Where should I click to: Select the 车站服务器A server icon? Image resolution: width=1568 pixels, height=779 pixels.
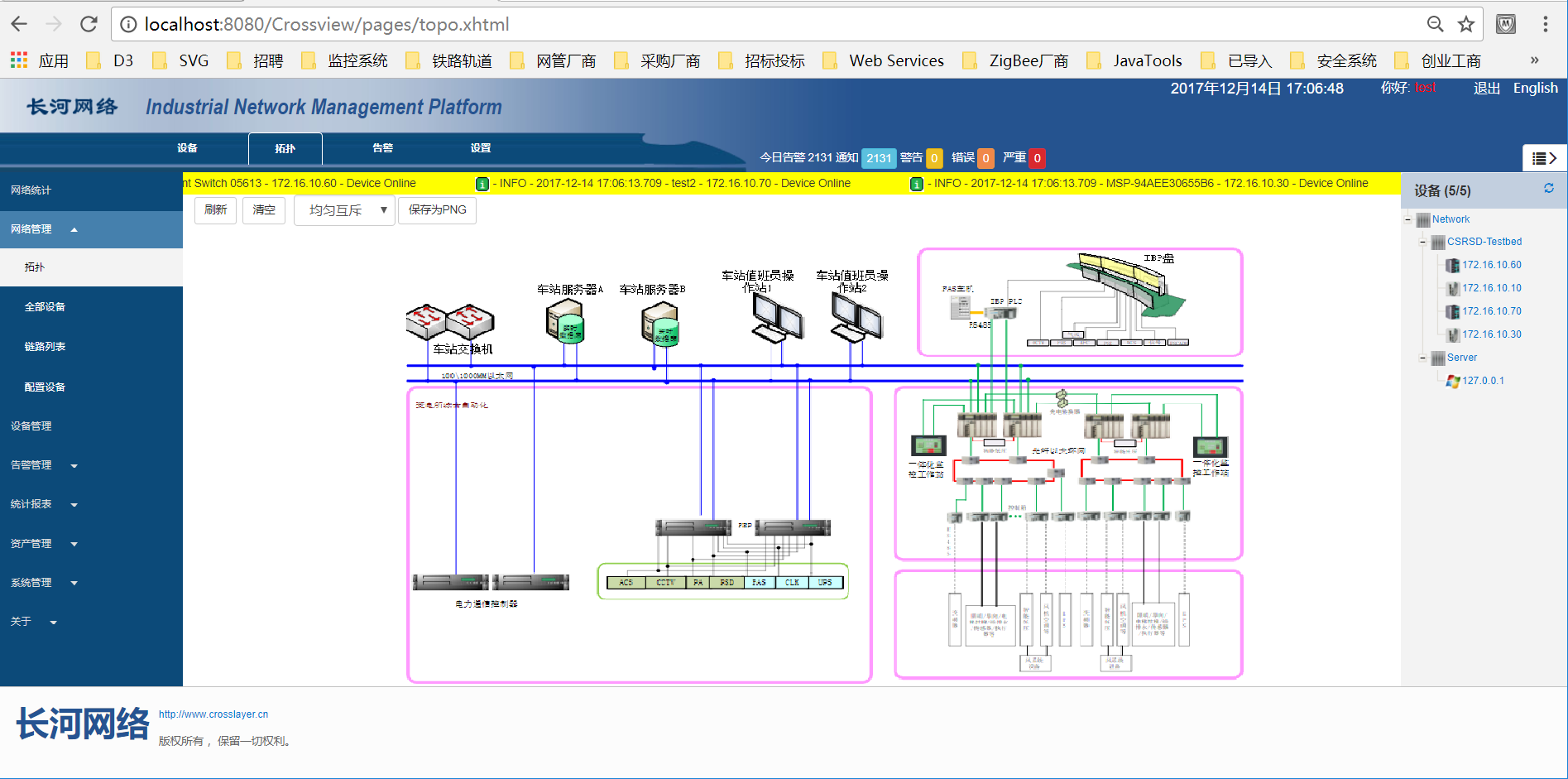[565, 321]
